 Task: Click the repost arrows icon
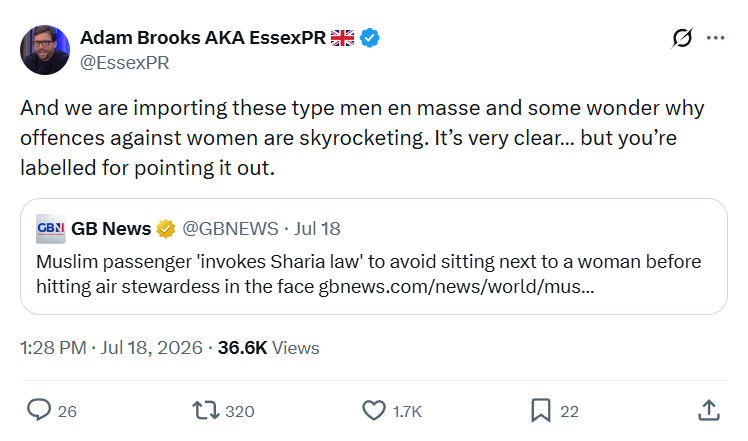pos(206,410)
